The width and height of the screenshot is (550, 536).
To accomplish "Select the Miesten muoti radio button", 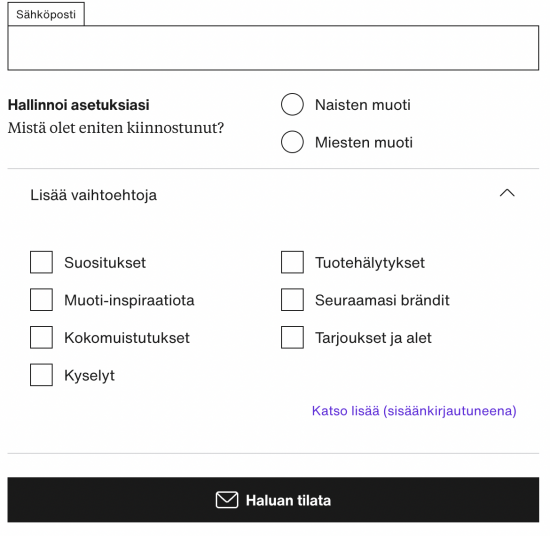I will tap(292, 142).
